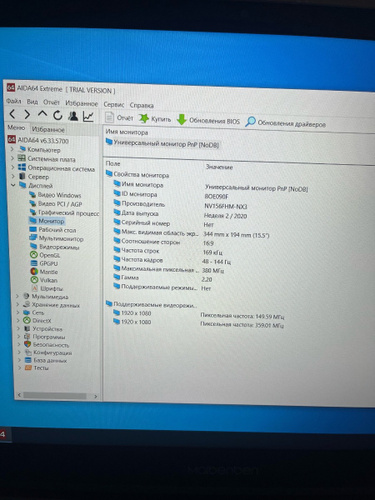Click the Купить buy button
375x500 pixels.
point(155,119)
